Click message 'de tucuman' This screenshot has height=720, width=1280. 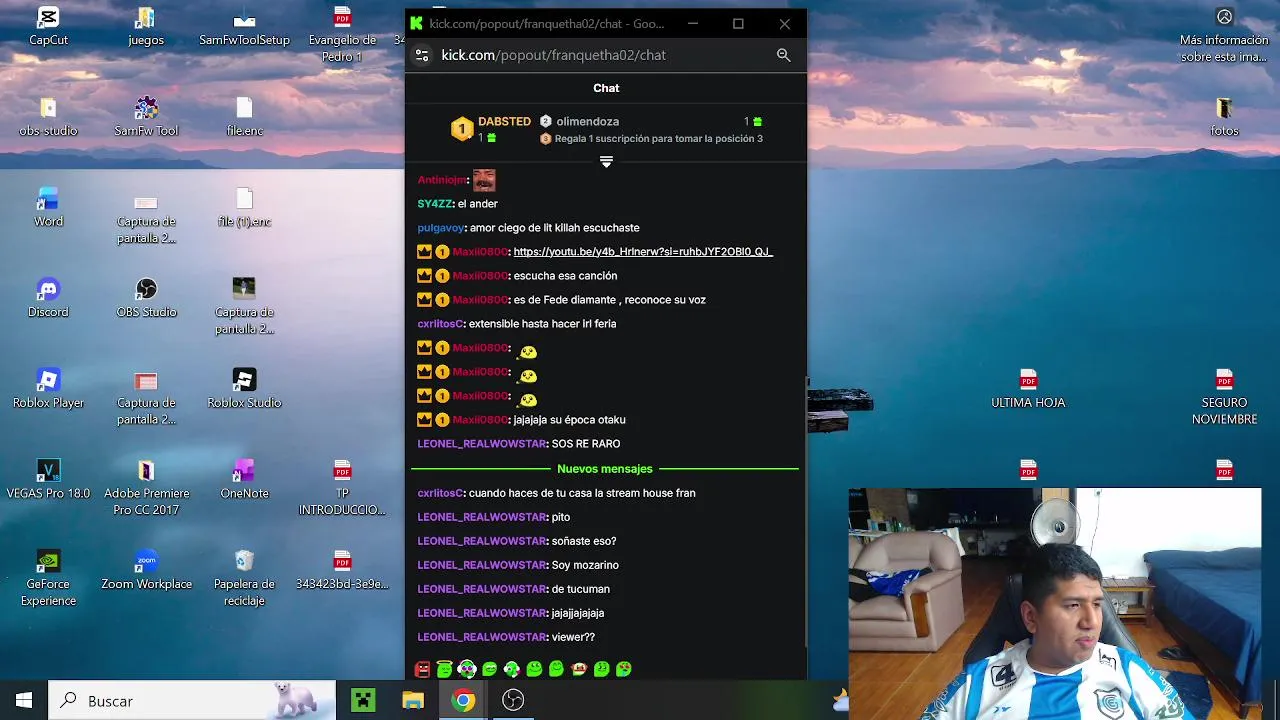click(x=580, y=589)
